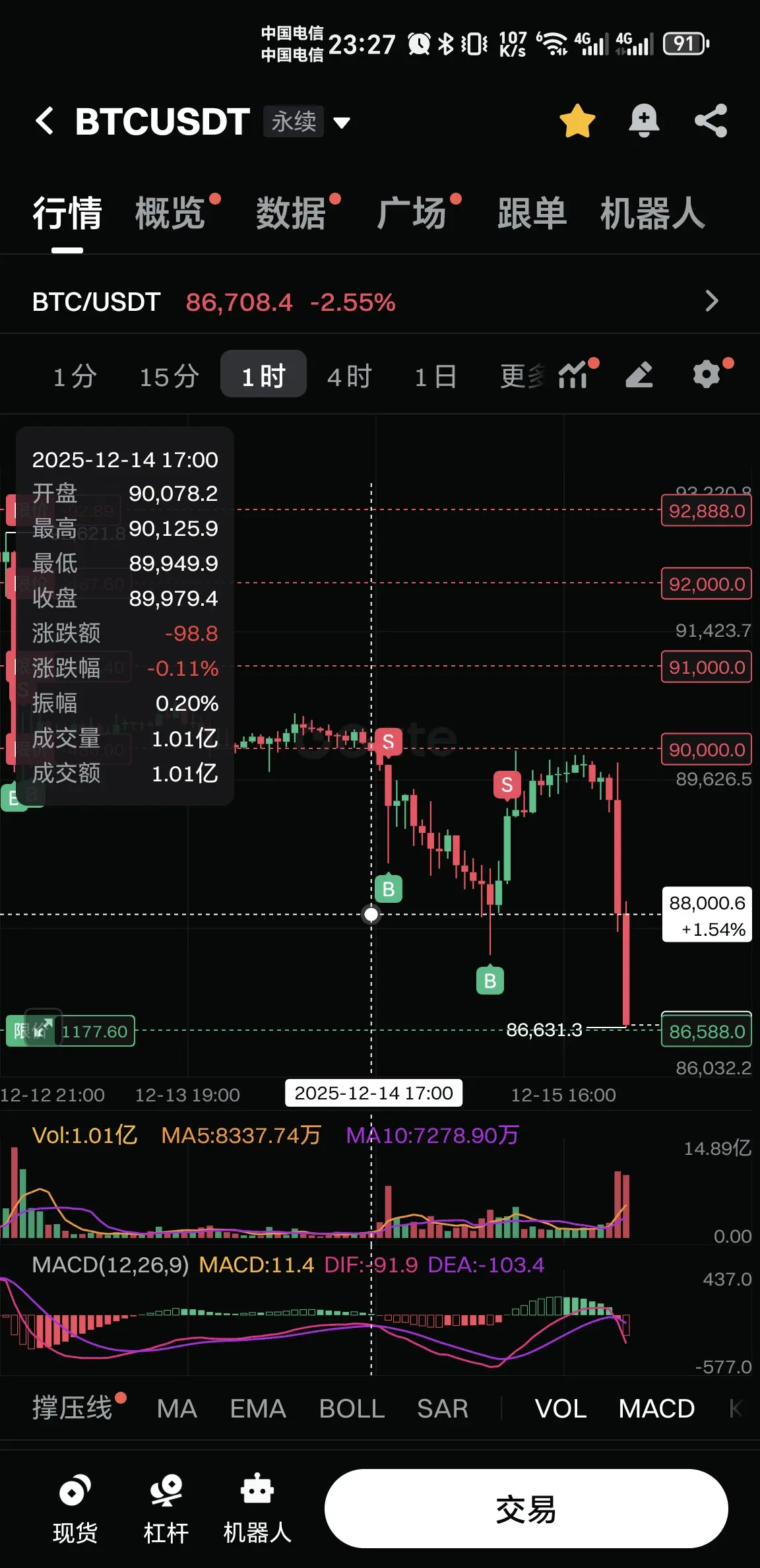760x1568 pixels.
Task: Switch to the 概览 tab
Action: pos(170,213)
